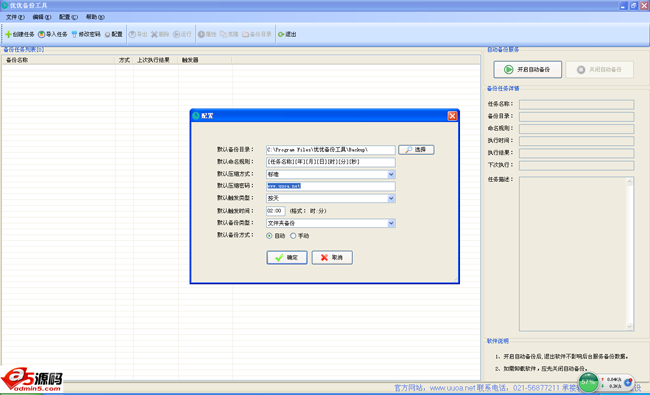The height and width of the screenshot is (395, 650).
Task: Click the 触发器 column header
Action: (x=205, y=60)
